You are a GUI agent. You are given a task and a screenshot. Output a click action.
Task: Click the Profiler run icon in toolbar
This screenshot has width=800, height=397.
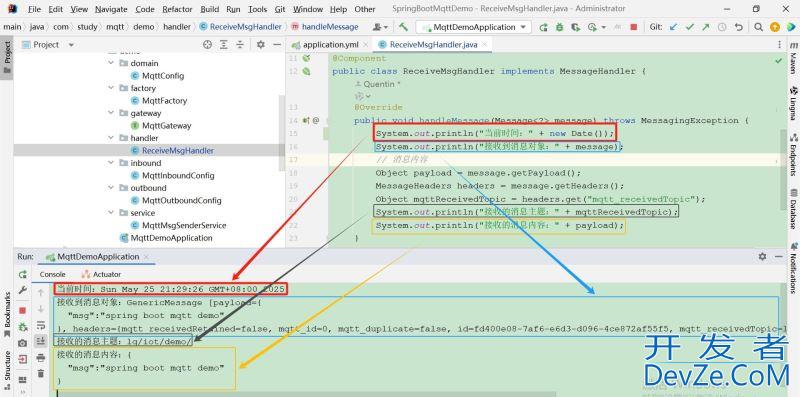pyautogui.click(x=592, y=27)
